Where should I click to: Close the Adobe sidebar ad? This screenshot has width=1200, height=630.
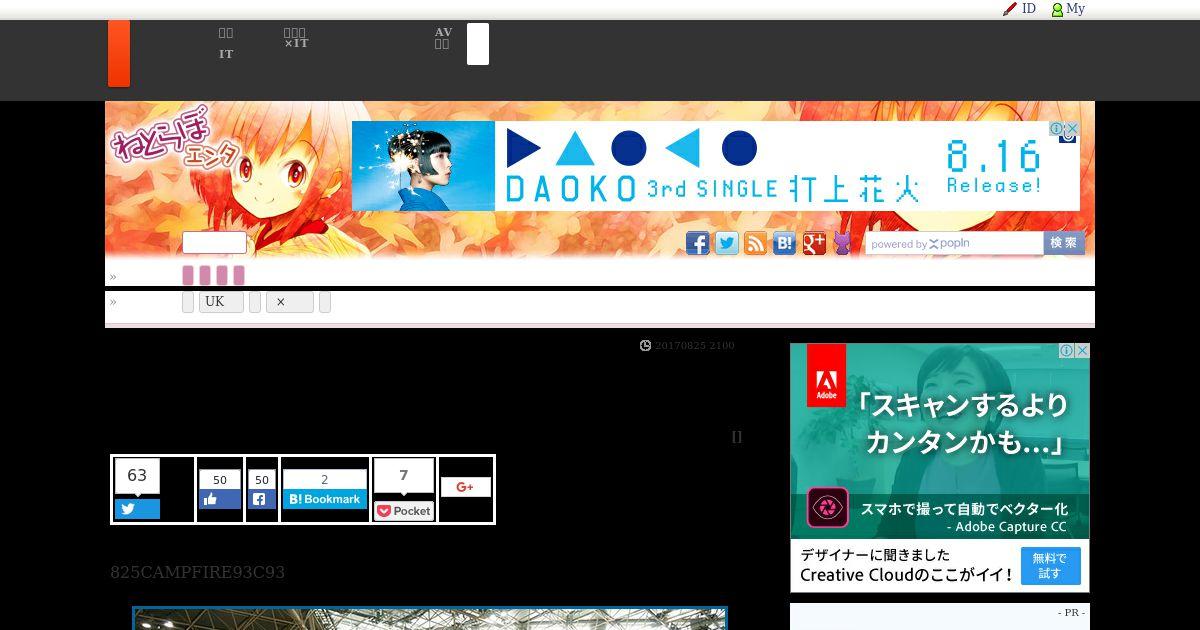tap(1082, 351)
